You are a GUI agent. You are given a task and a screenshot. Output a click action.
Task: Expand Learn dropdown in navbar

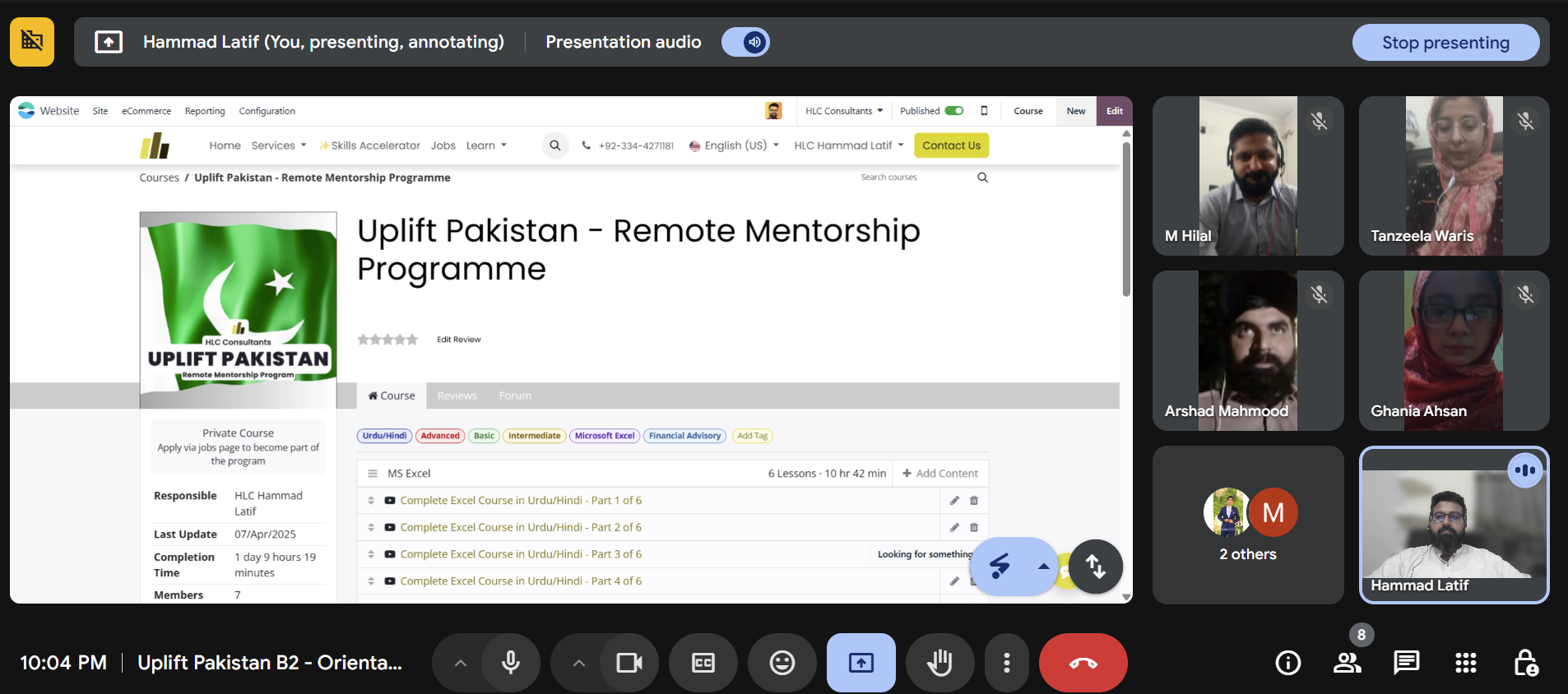(x=486, y=146)
